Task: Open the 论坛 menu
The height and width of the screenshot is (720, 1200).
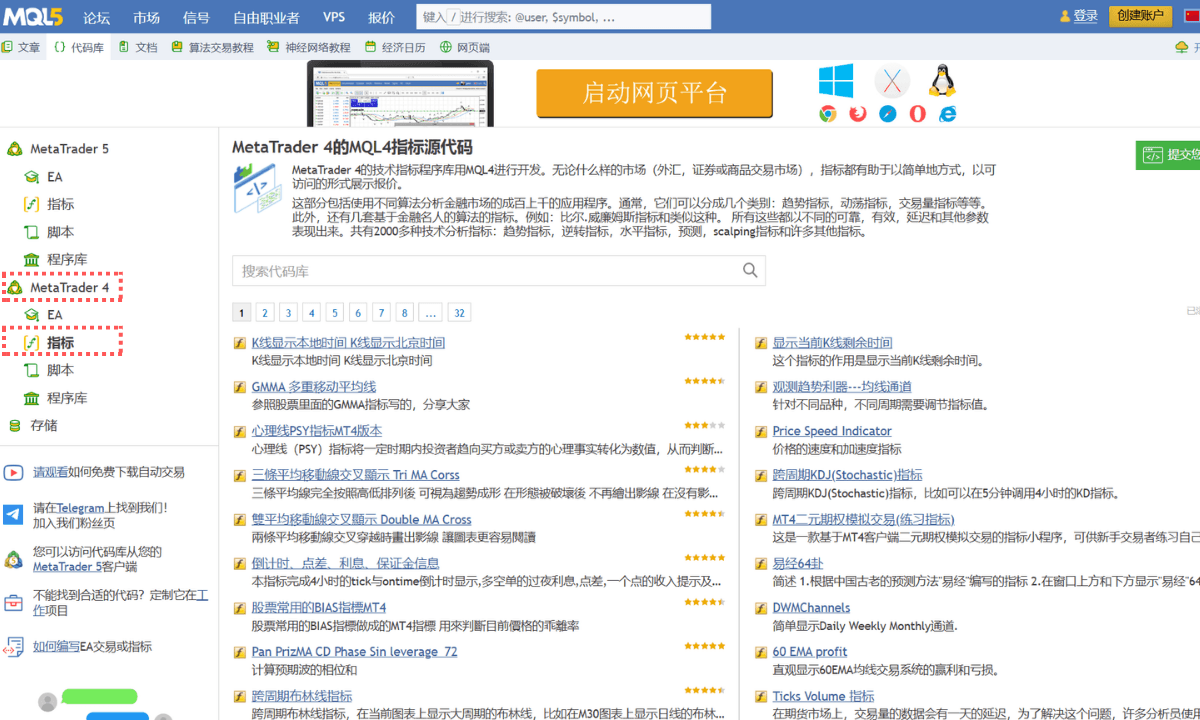Action: [96, 16]
